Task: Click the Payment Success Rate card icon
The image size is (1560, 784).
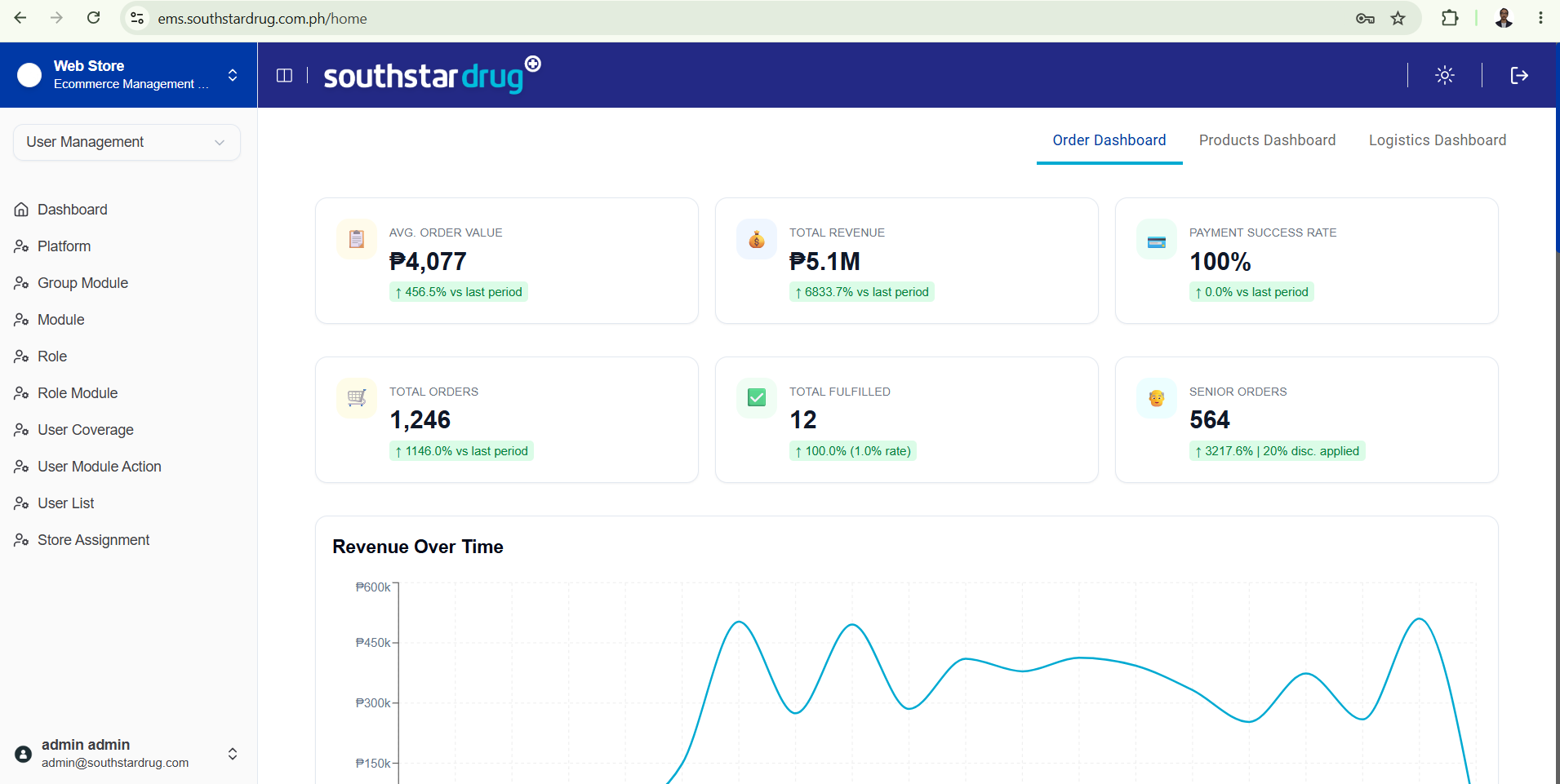Action: [x=1157, y=239]
